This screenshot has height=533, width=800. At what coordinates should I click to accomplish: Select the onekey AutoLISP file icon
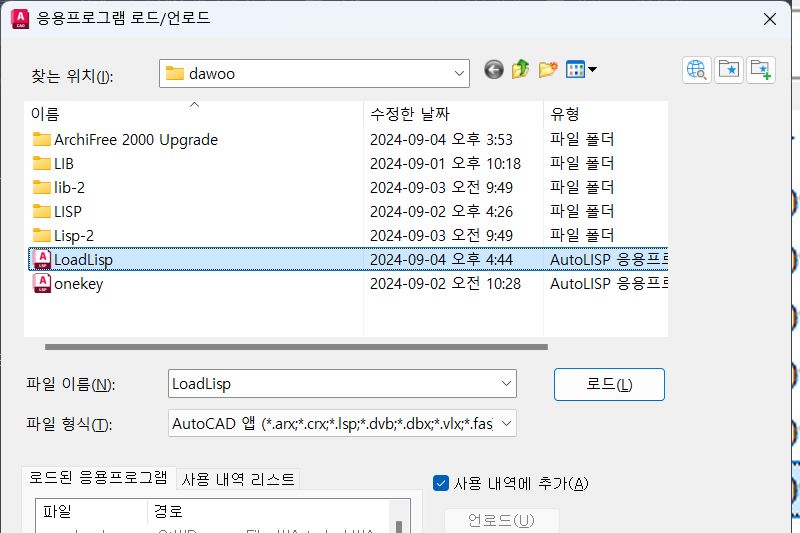point(42,283)
